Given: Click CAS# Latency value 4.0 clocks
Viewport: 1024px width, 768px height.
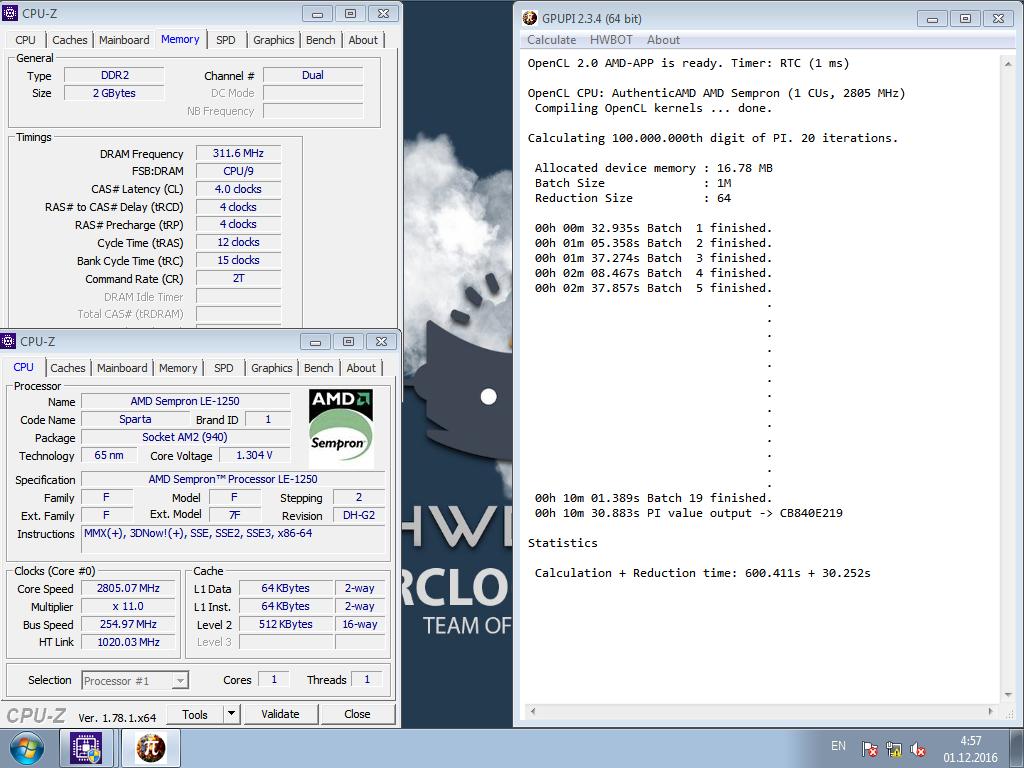Looking at the screenshot, I should click(238, 189).
